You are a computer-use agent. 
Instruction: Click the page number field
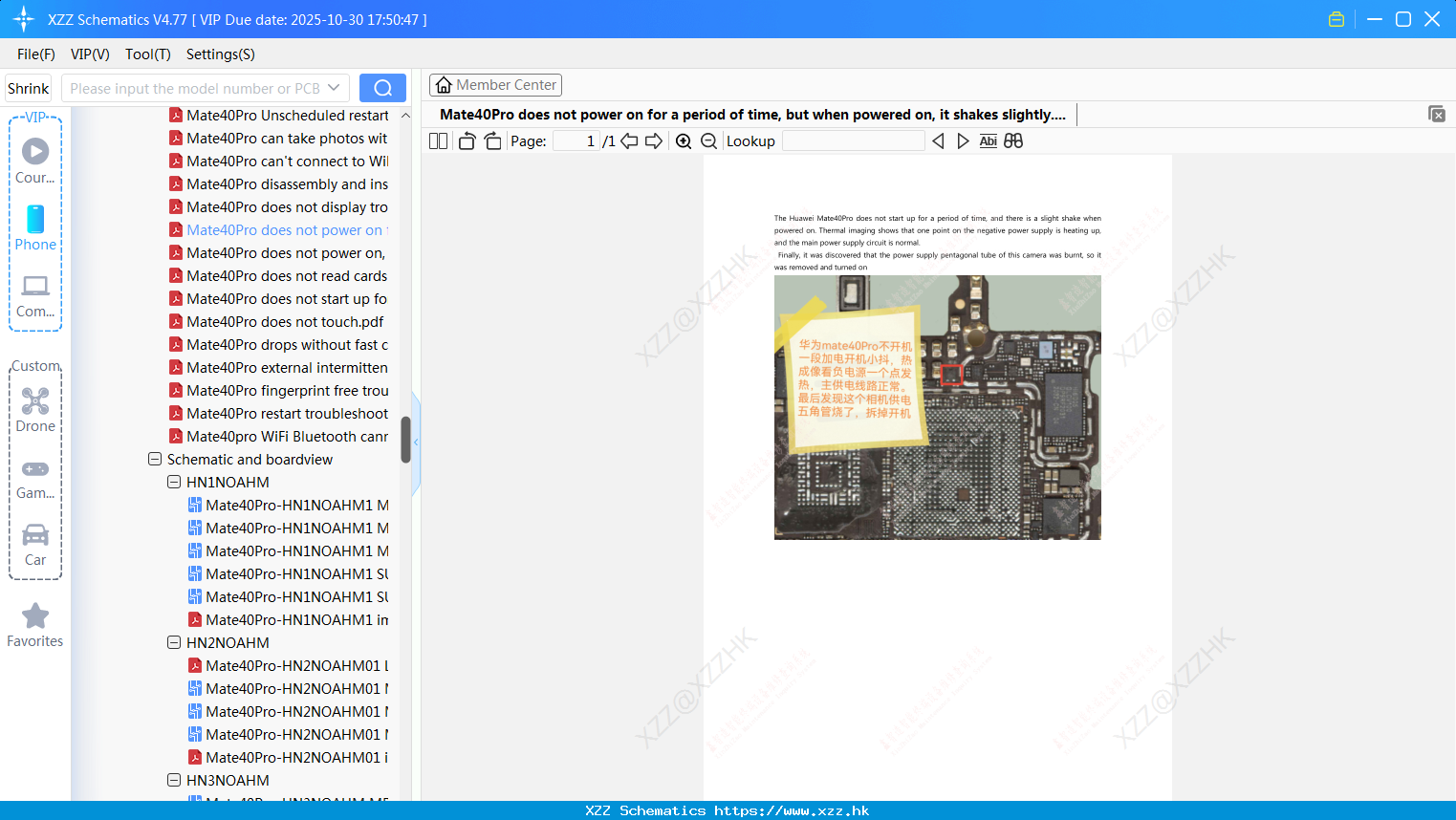(576, 140)
